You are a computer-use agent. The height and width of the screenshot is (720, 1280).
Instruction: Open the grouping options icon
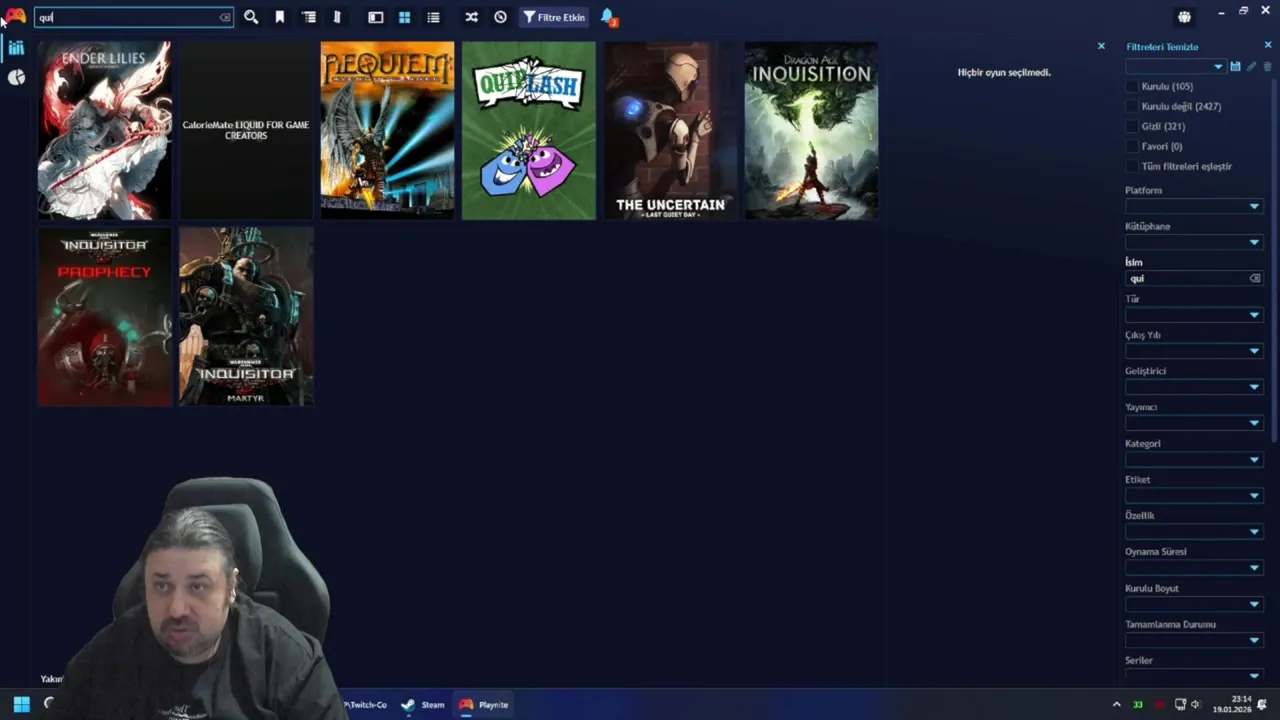(309, 17)
